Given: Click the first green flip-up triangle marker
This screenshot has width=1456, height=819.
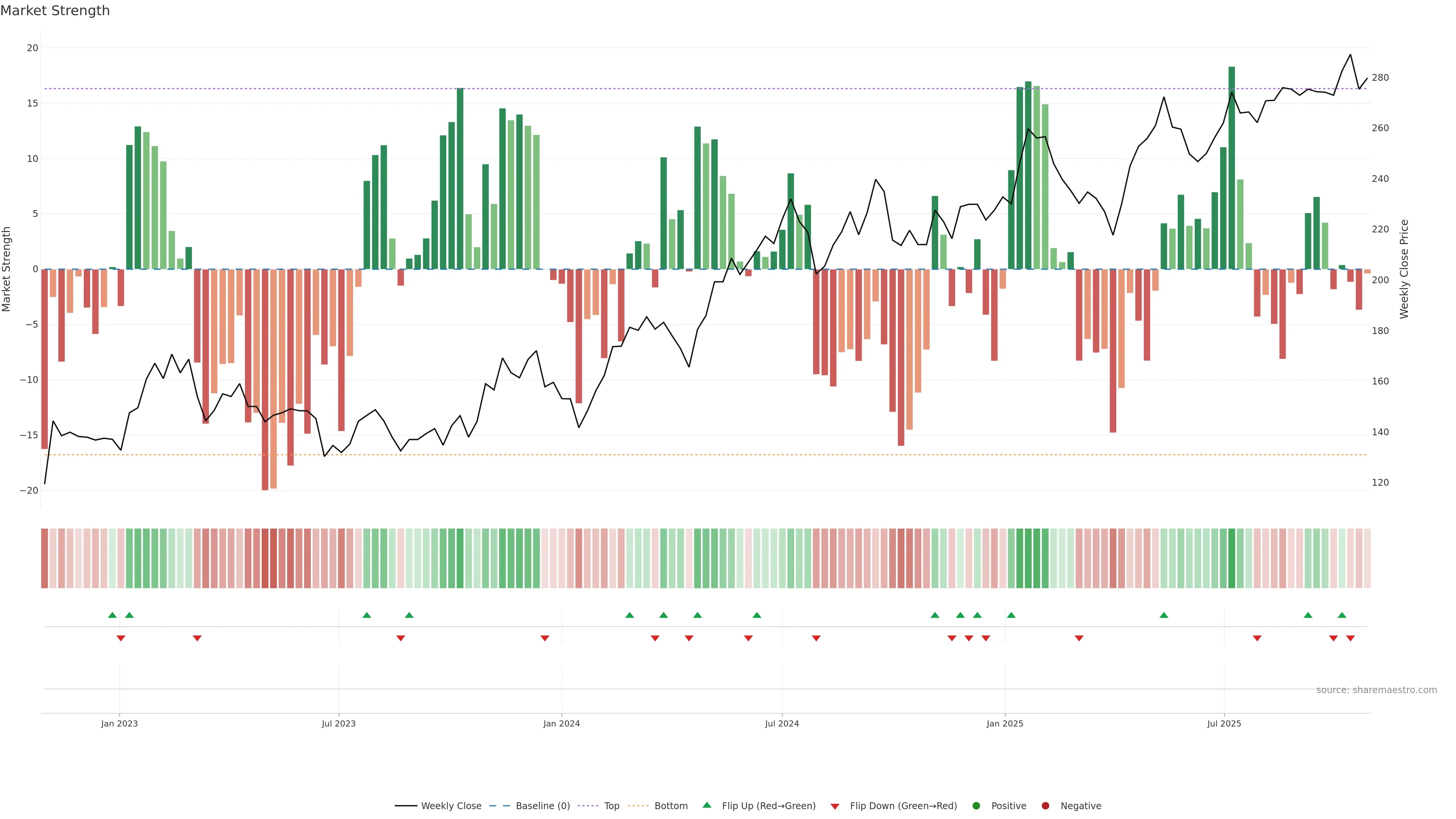Looking at the screenshot, I should pos(113,615).
